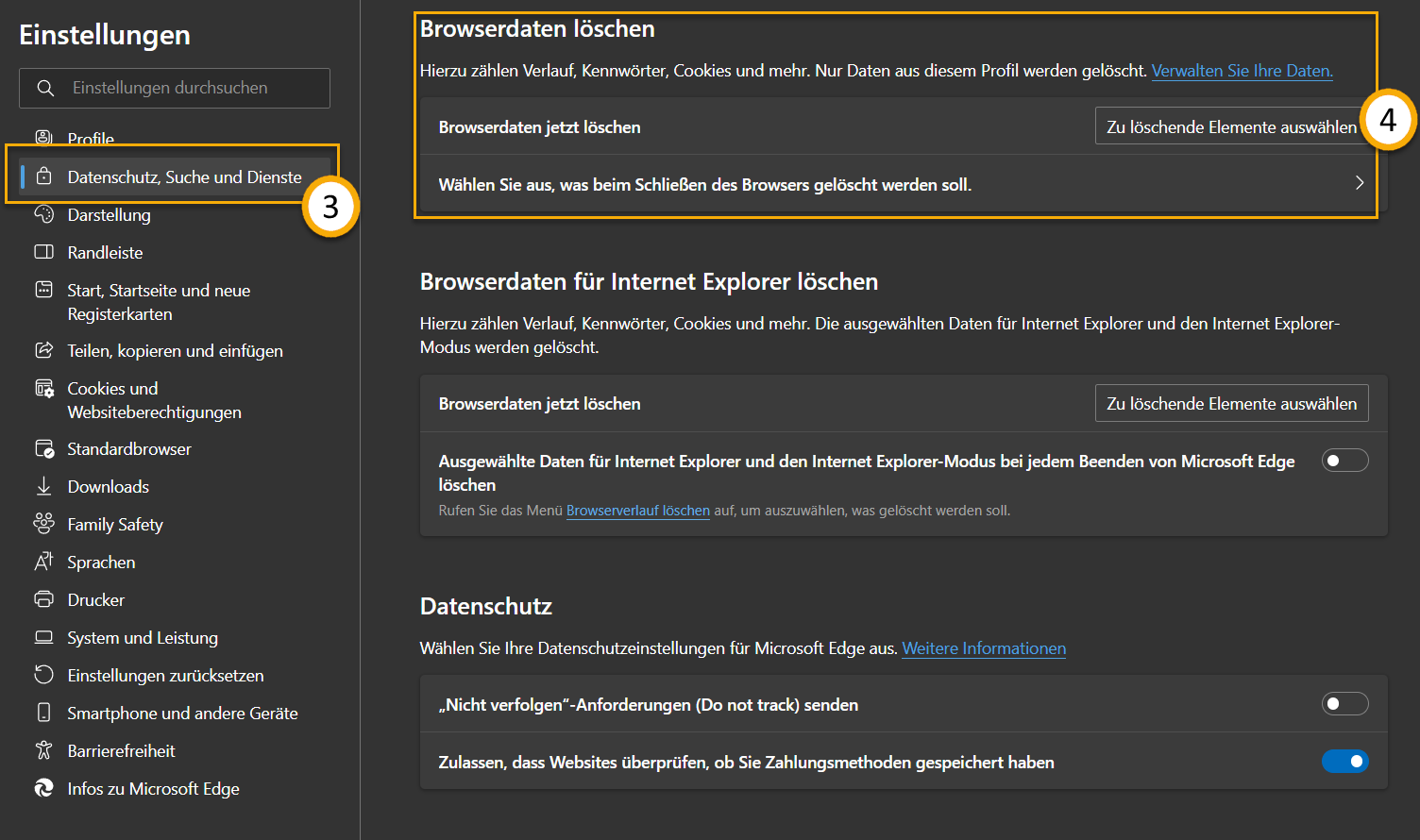
Task: Click the Downloads arrow icon
Action: [x=43, y=486]
